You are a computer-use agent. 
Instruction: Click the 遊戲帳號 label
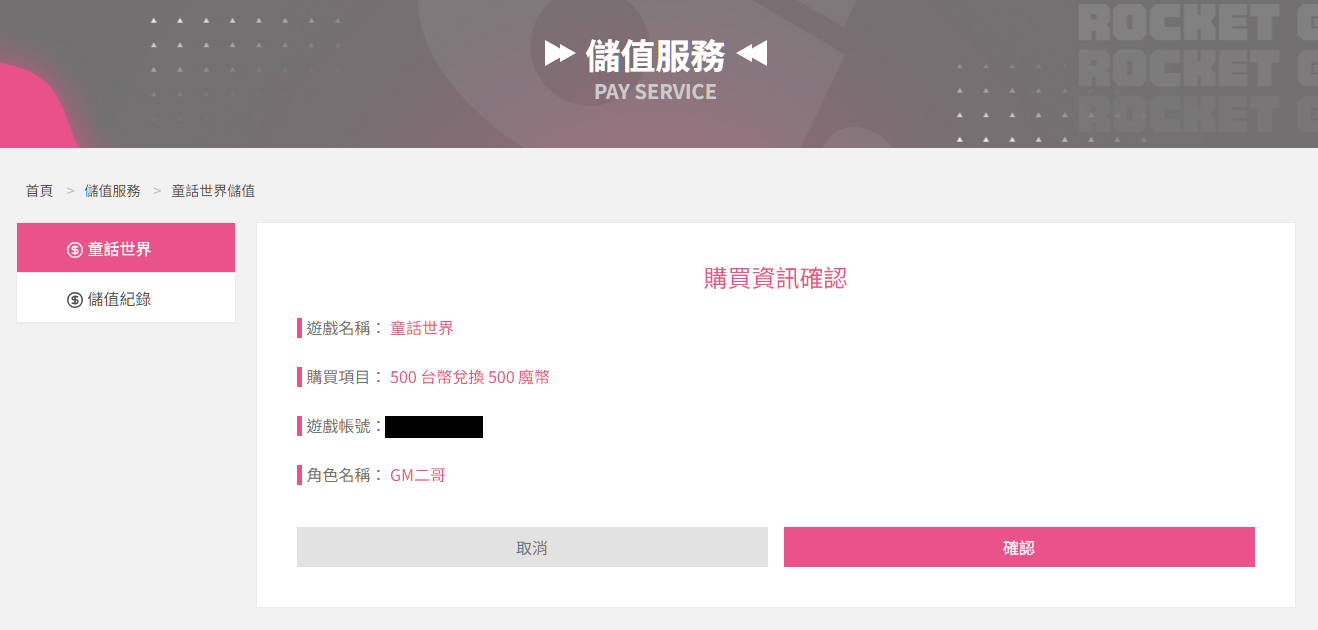340,426
